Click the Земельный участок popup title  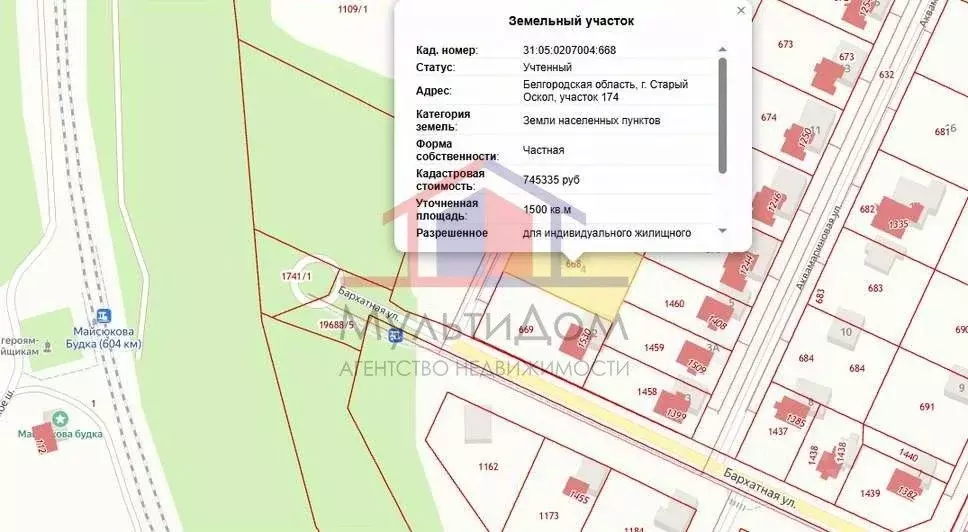point(571,20)
